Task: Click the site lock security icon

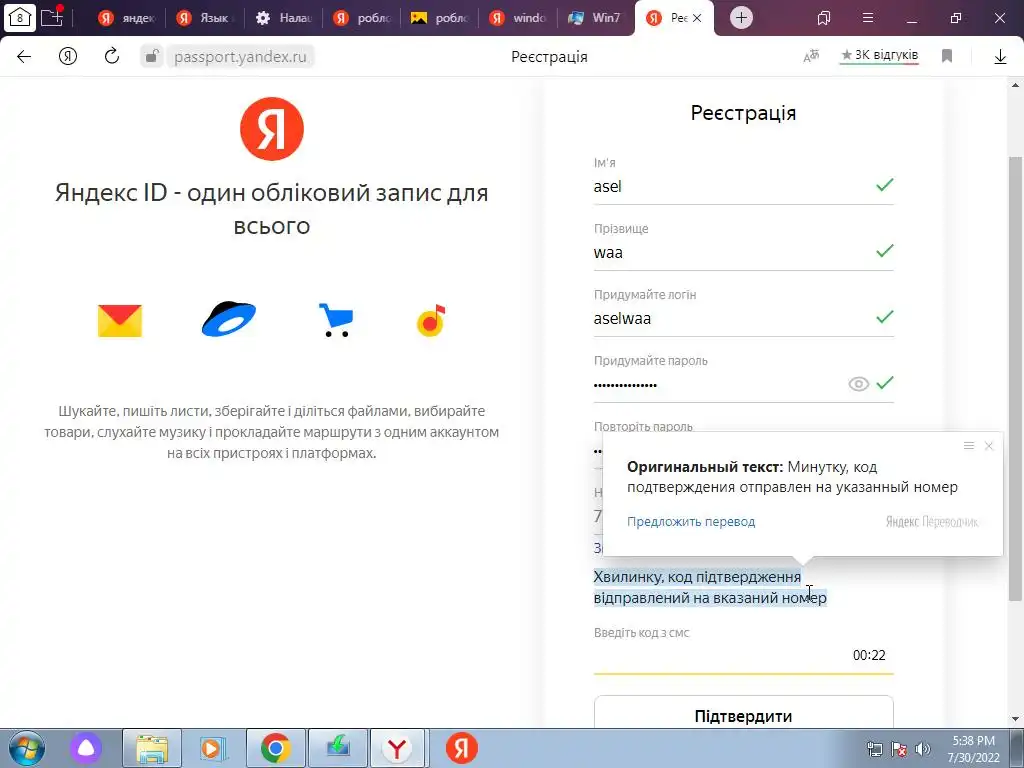Action: (152, 56)
